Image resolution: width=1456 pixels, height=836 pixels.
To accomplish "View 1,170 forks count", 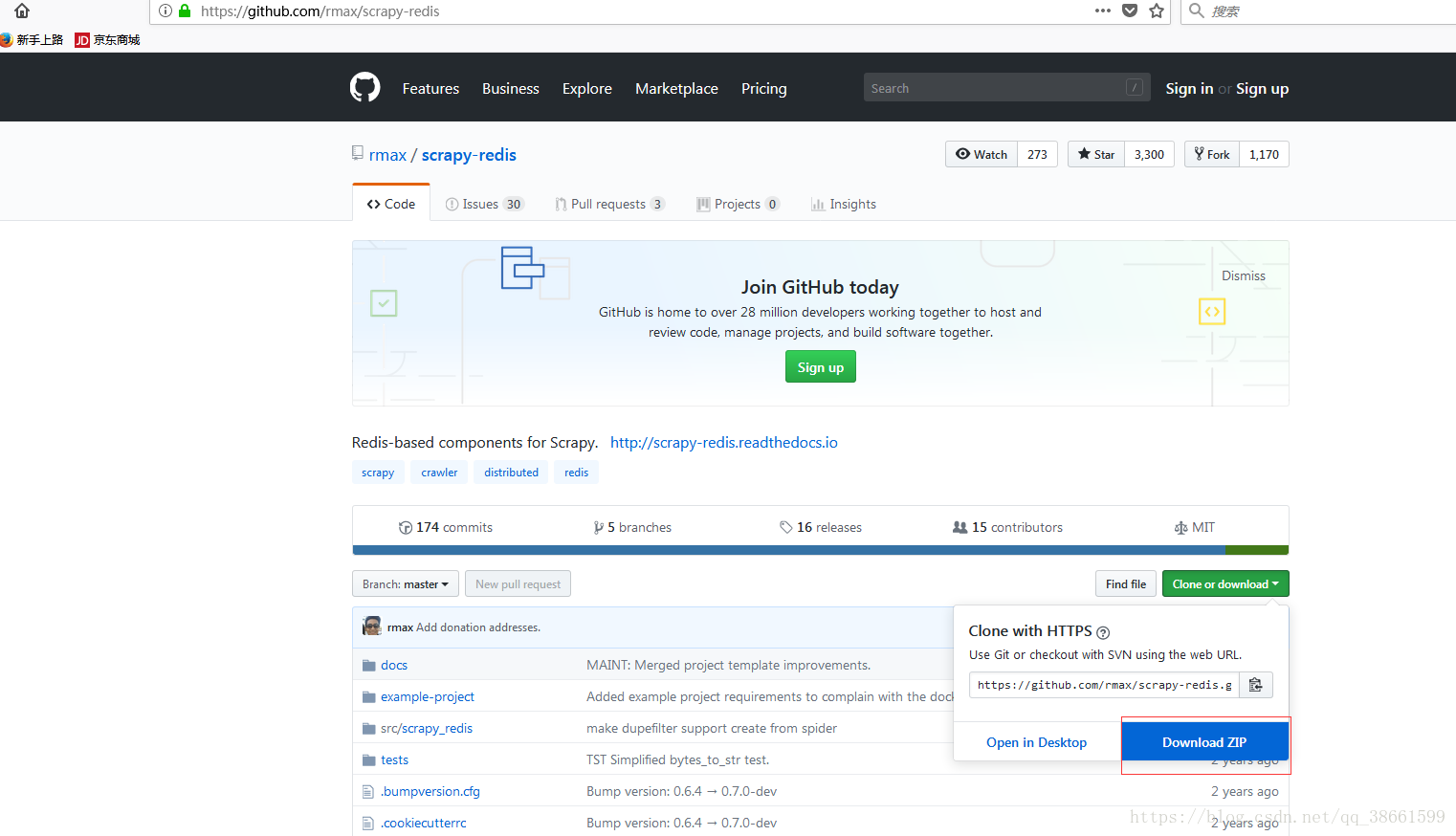I will coord(1265,154).
